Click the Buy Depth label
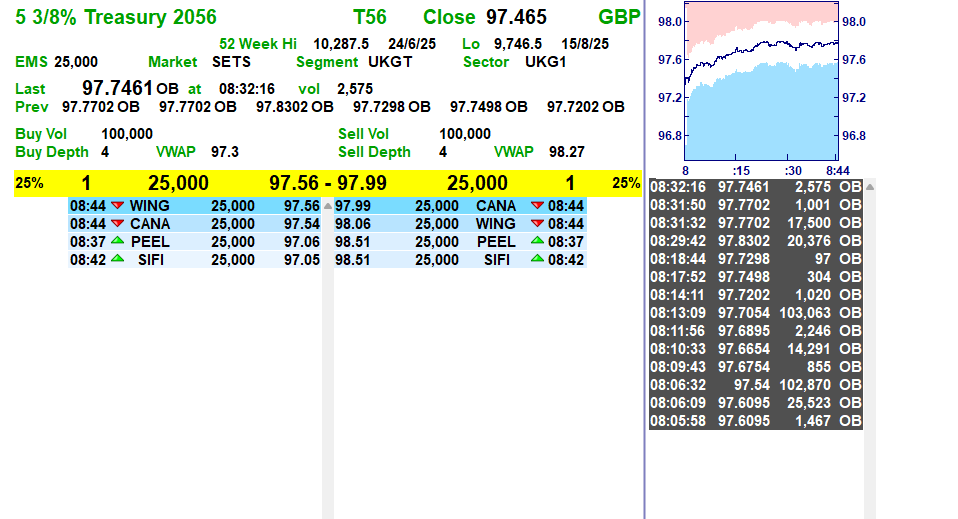This screenshot has width=958, height=519. pyautogui.click(x=52, y=152)
